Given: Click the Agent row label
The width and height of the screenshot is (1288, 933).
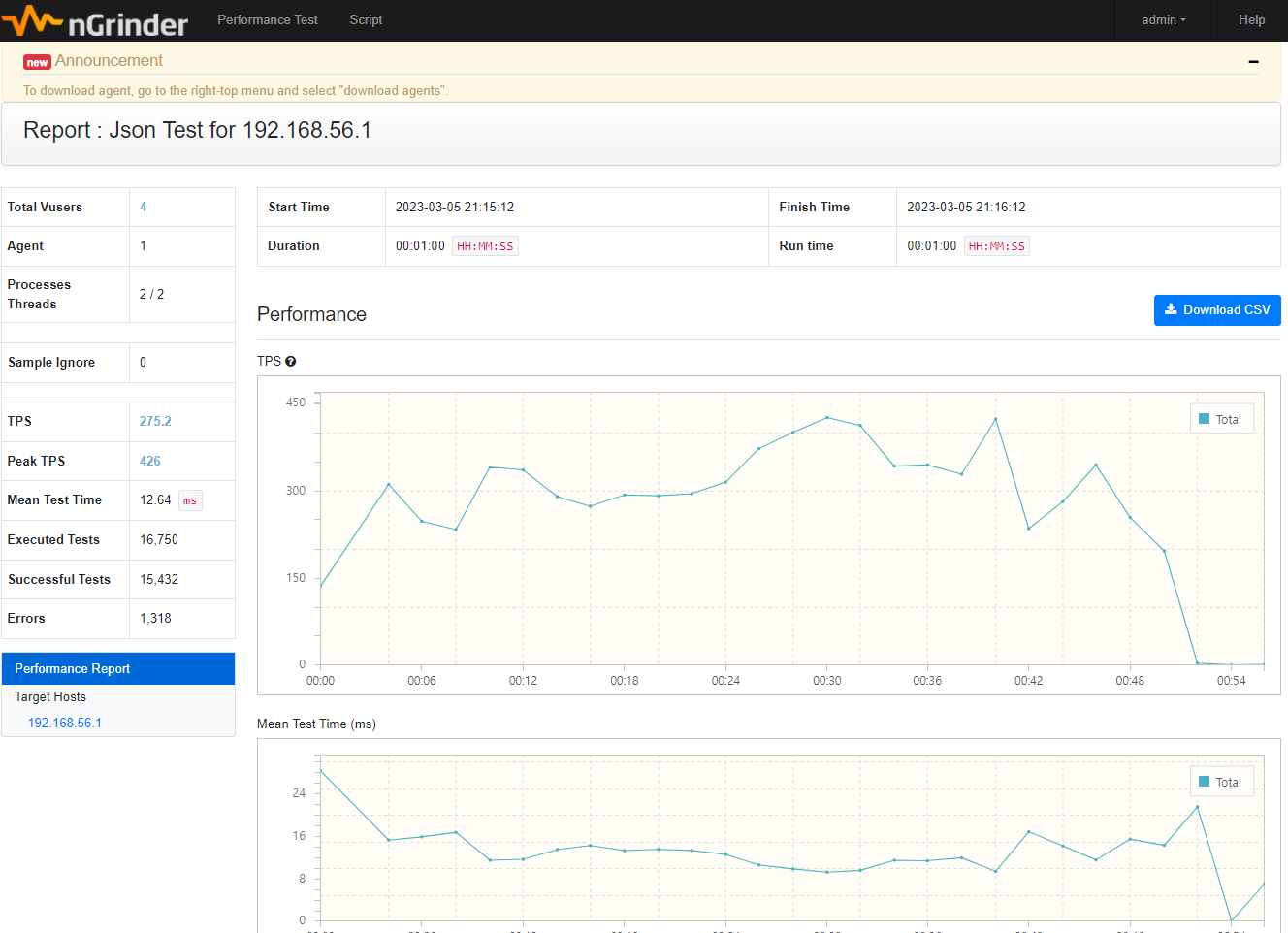Looking at the screenshot, I should click(x=25, y=246).
